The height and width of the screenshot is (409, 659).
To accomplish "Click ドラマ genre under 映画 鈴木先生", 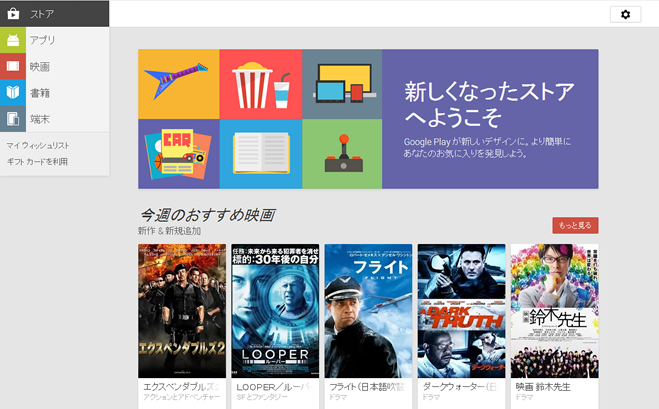I will point(524,397).
